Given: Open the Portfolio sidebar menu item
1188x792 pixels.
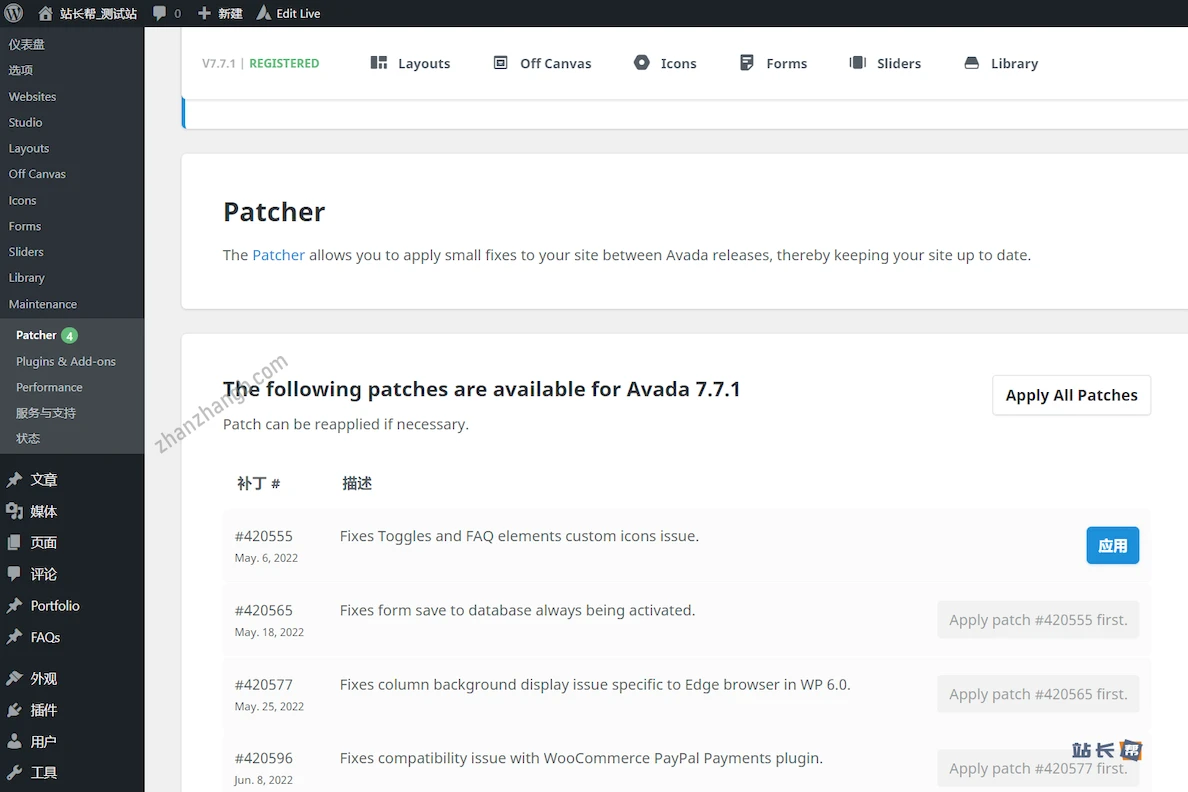Looking at the screenshot, I should [54, 605].
